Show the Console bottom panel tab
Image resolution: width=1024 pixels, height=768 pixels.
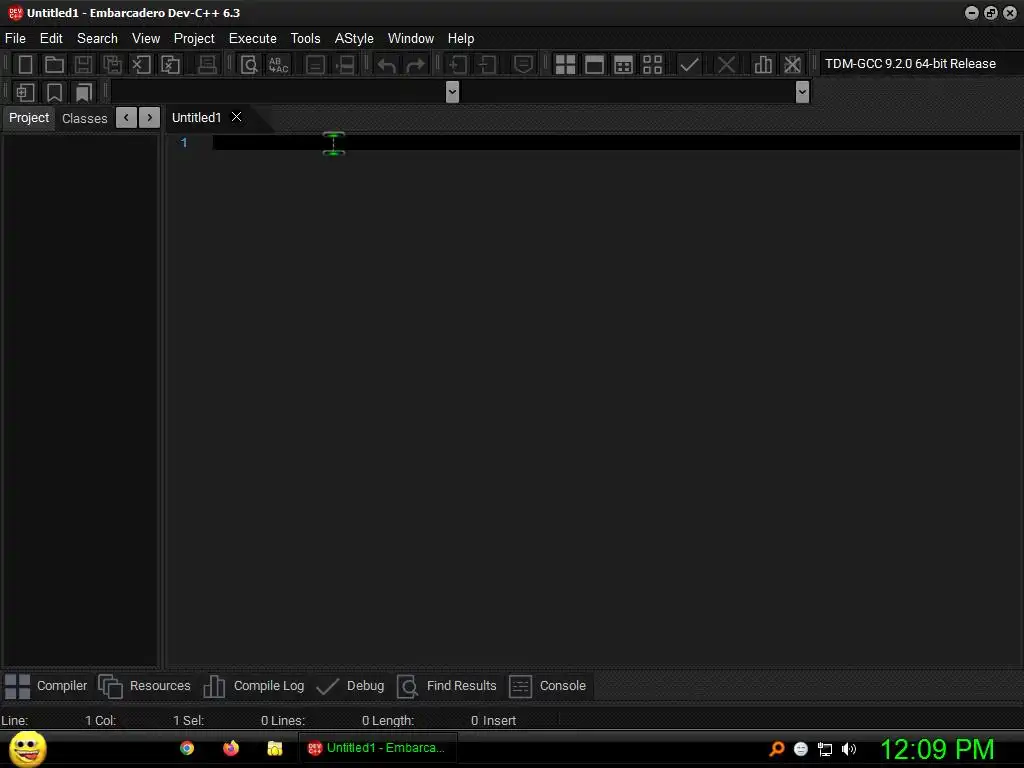coord(547,686)
